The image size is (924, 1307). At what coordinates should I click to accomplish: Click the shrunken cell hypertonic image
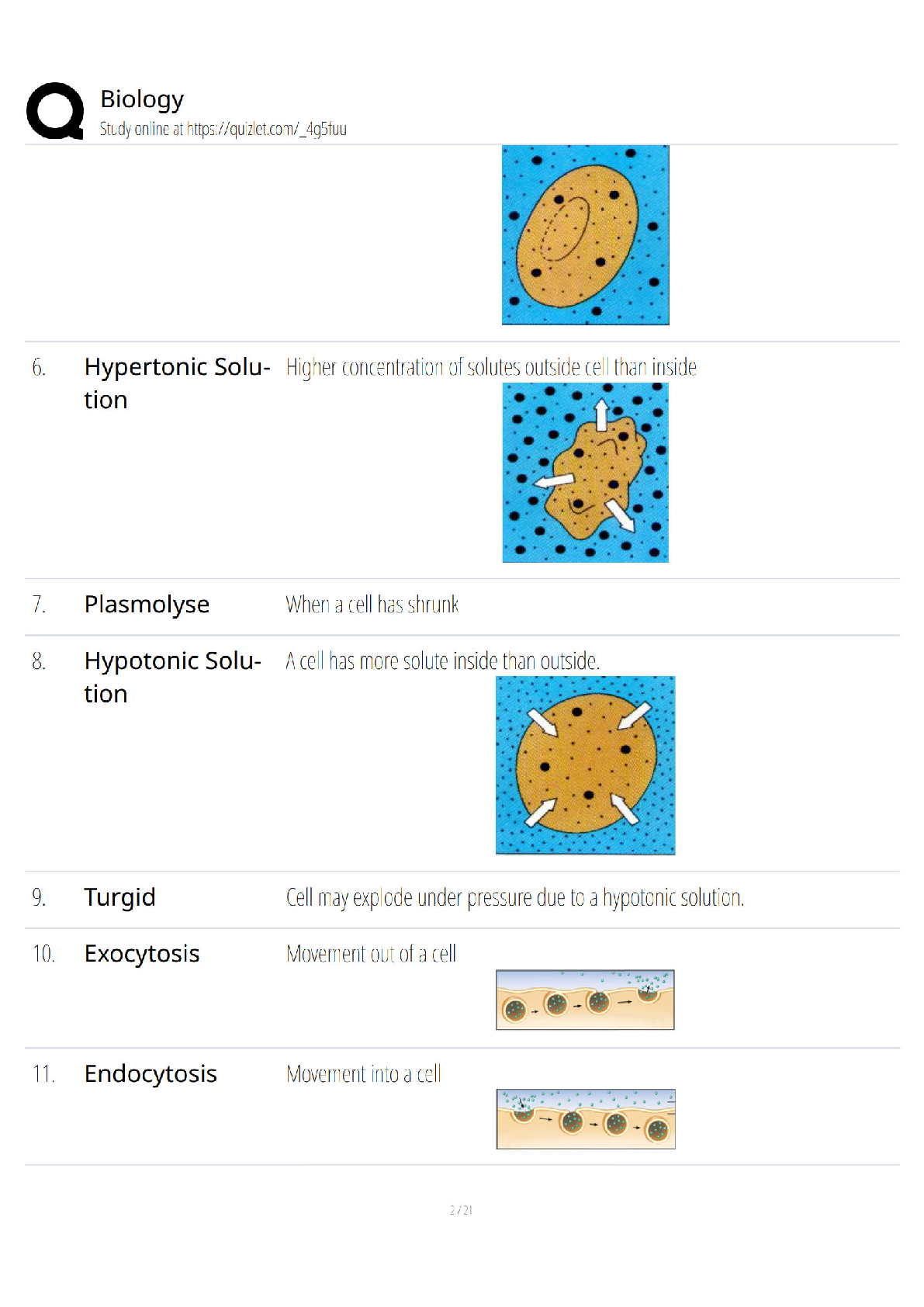pyautogui.click(x=586, y=473)
